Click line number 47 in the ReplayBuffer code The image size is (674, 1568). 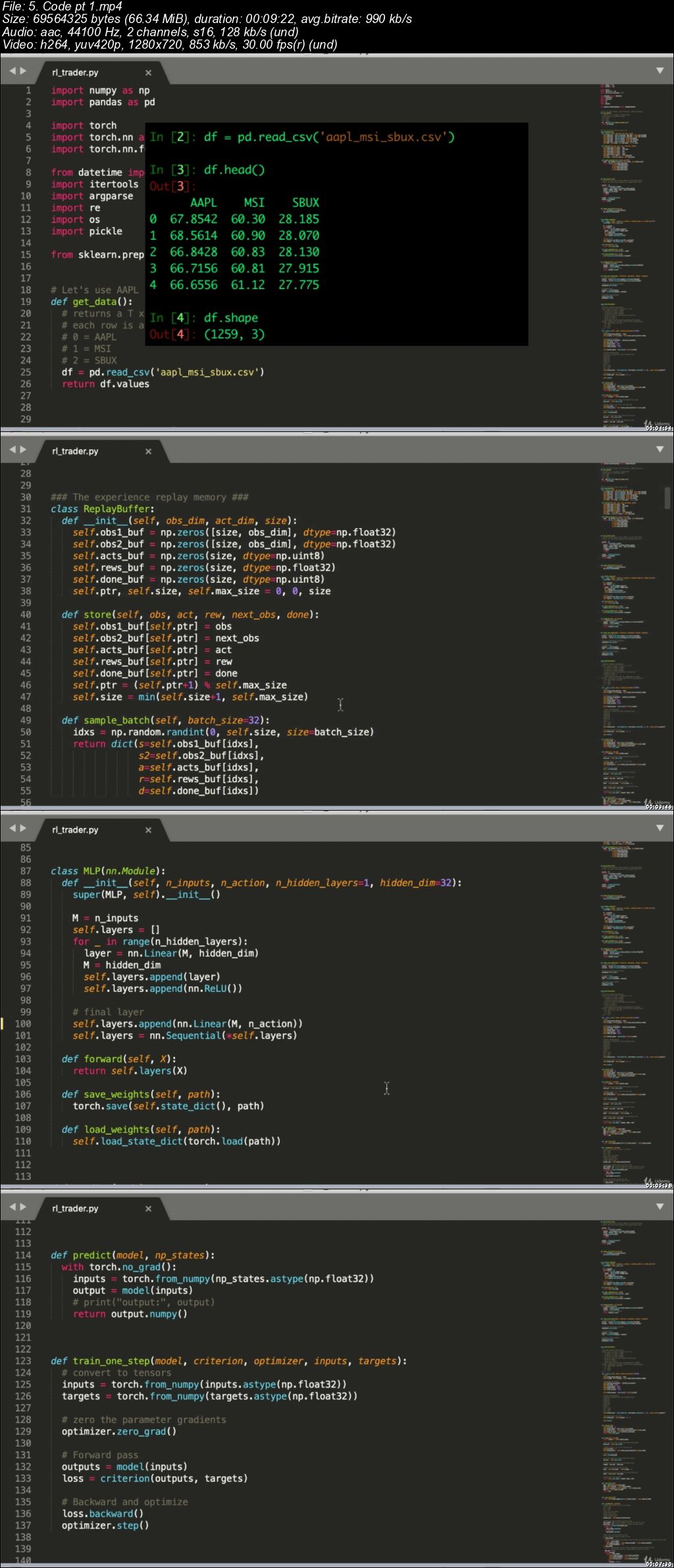click(x=26, y=697)
